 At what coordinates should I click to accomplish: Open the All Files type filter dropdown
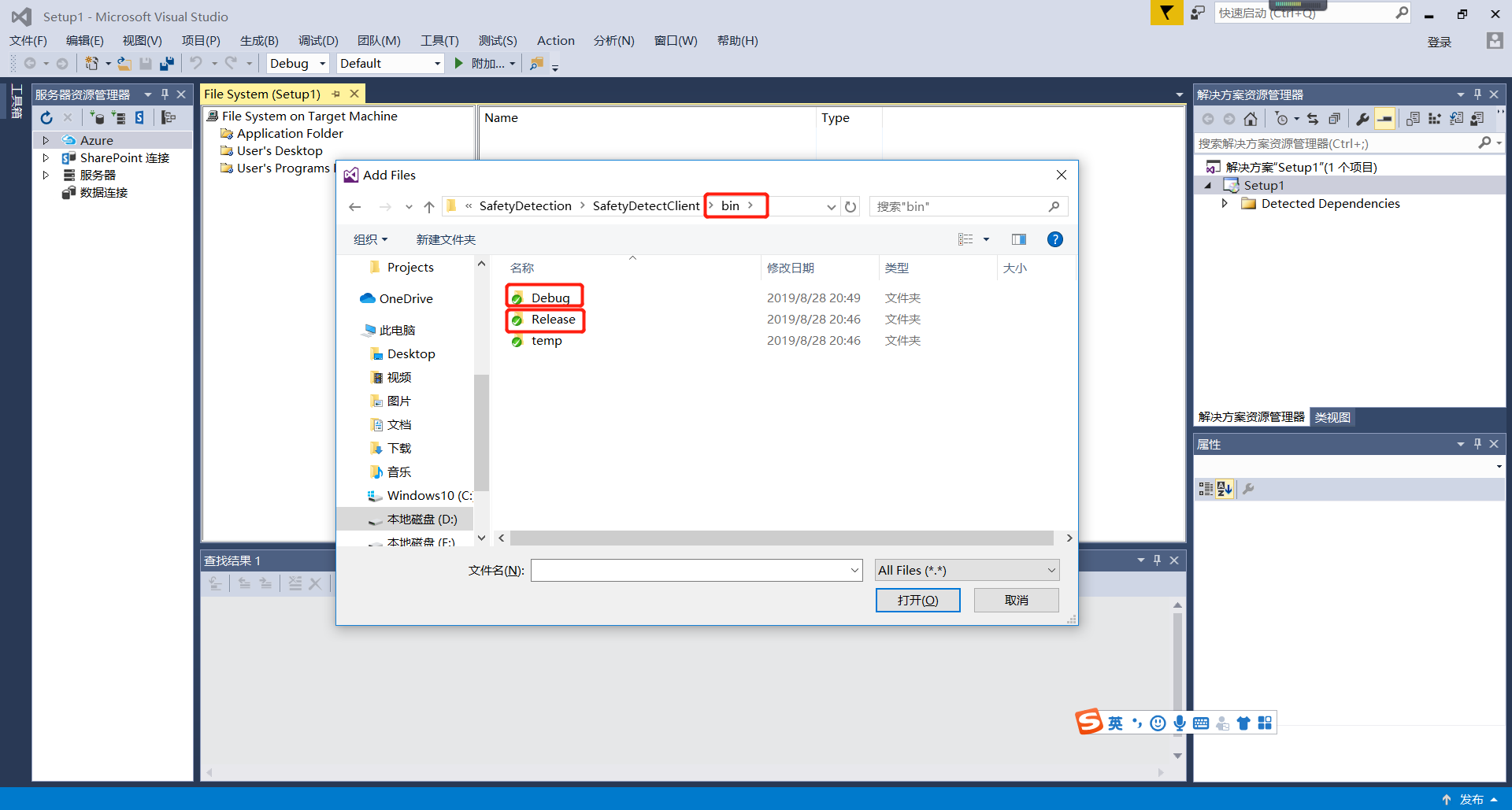966,570
